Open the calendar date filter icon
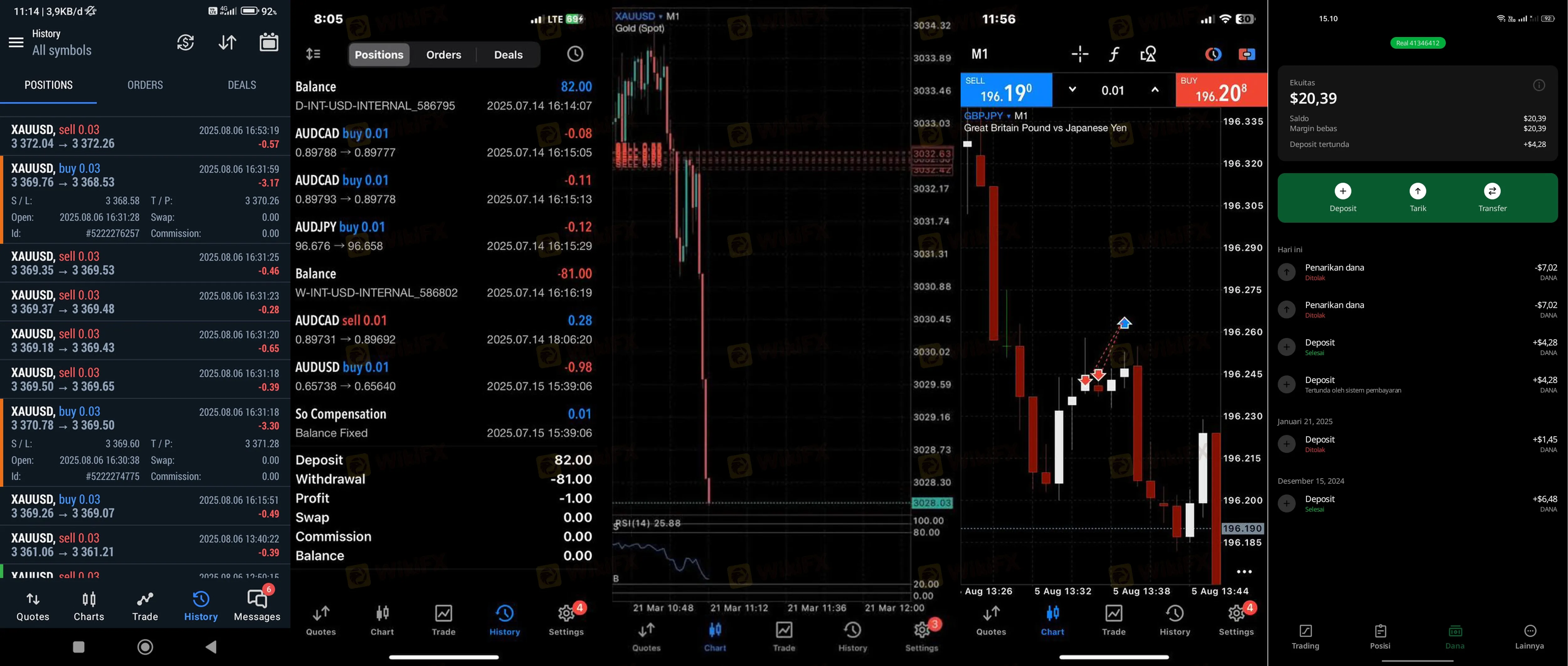1568x666 pixels. click(x=268, y=42)
